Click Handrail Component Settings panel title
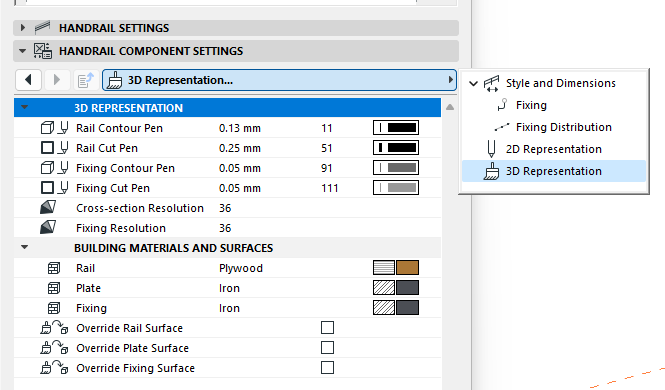Screen dimensions: 665x390 point(151,51)
